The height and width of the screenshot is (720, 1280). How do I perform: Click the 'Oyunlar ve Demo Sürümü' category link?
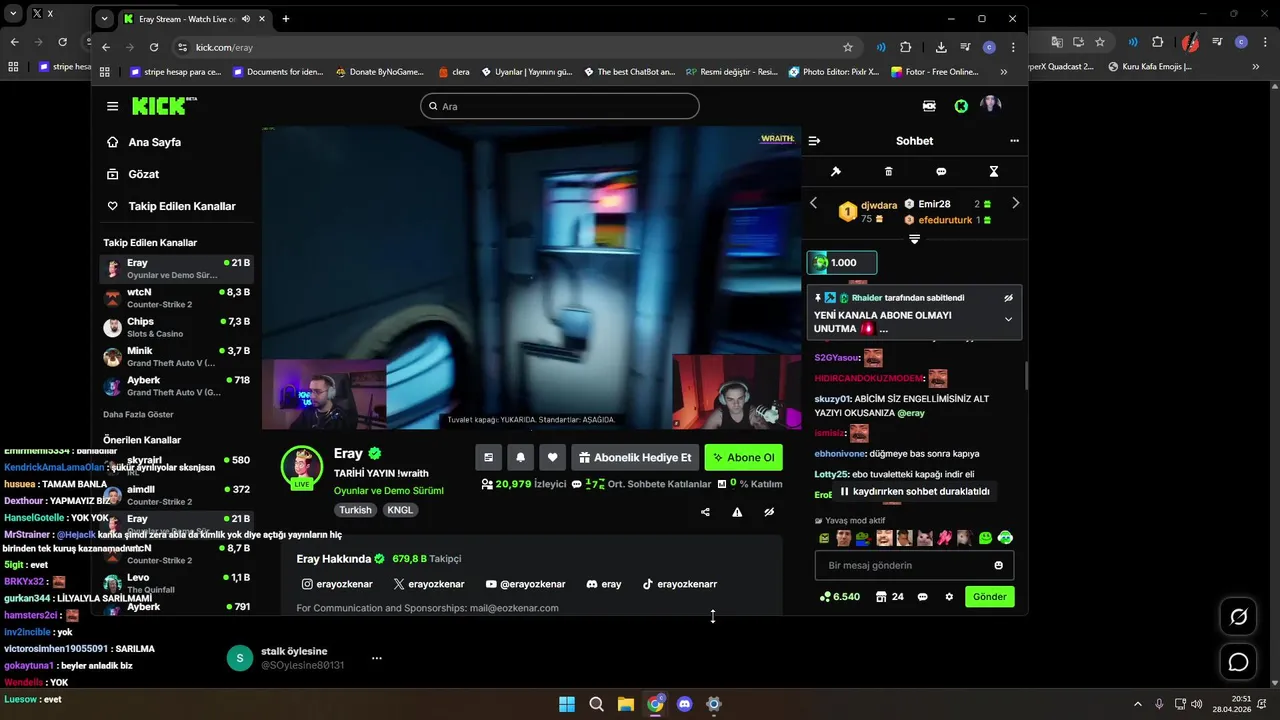[389, 491]
